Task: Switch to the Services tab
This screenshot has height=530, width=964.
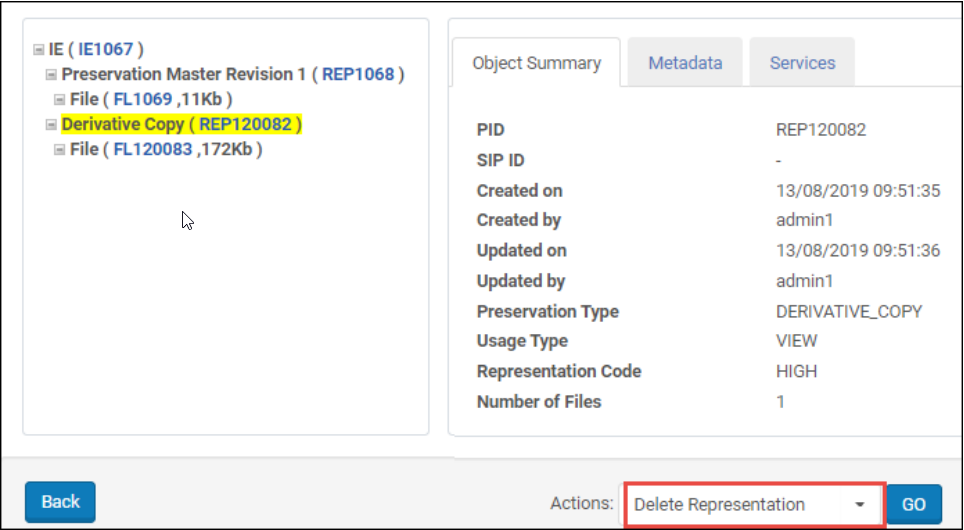Action: tap(802, 63)
